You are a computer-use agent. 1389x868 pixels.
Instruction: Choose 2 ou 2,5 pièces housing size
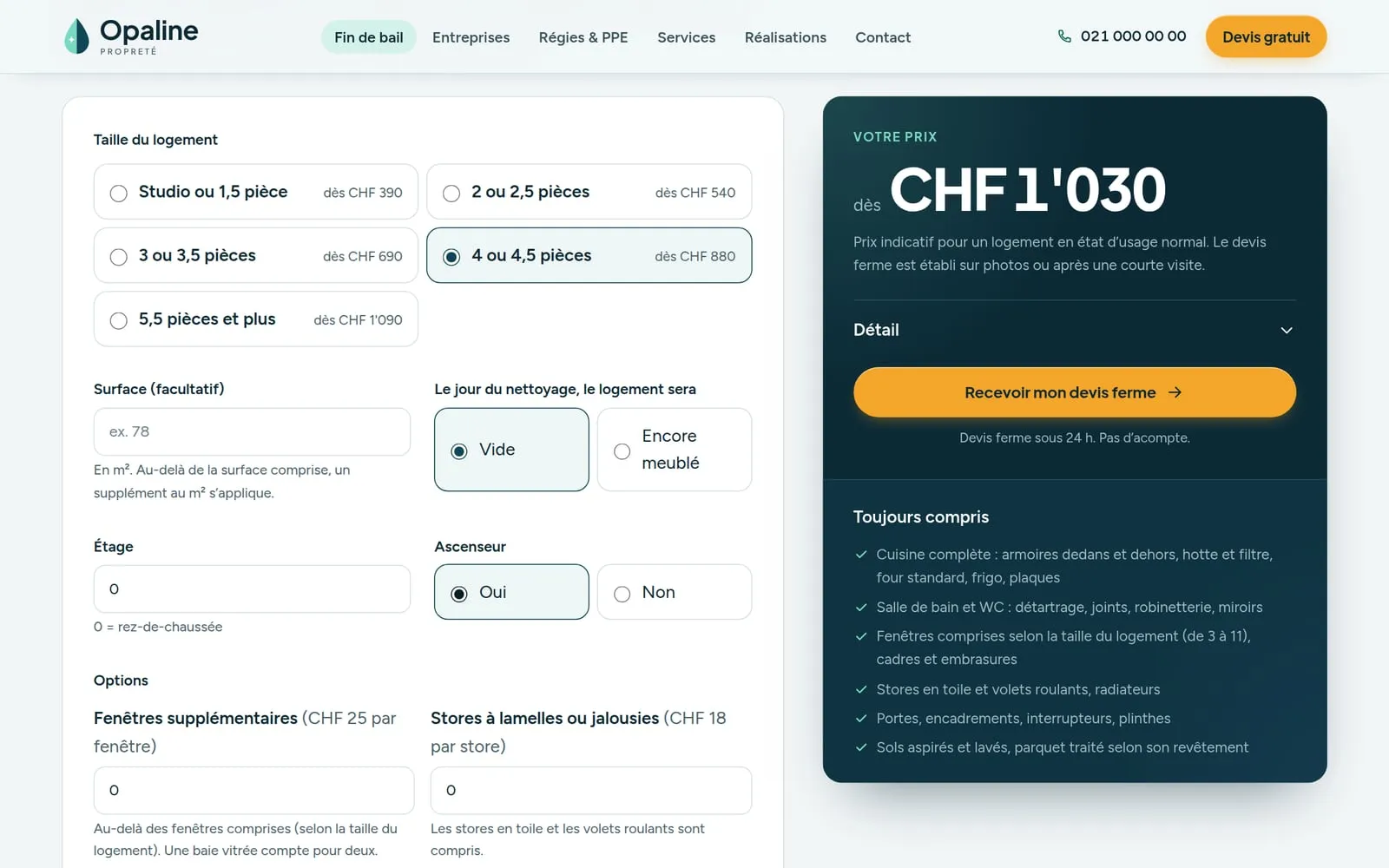tap(589, 192)
